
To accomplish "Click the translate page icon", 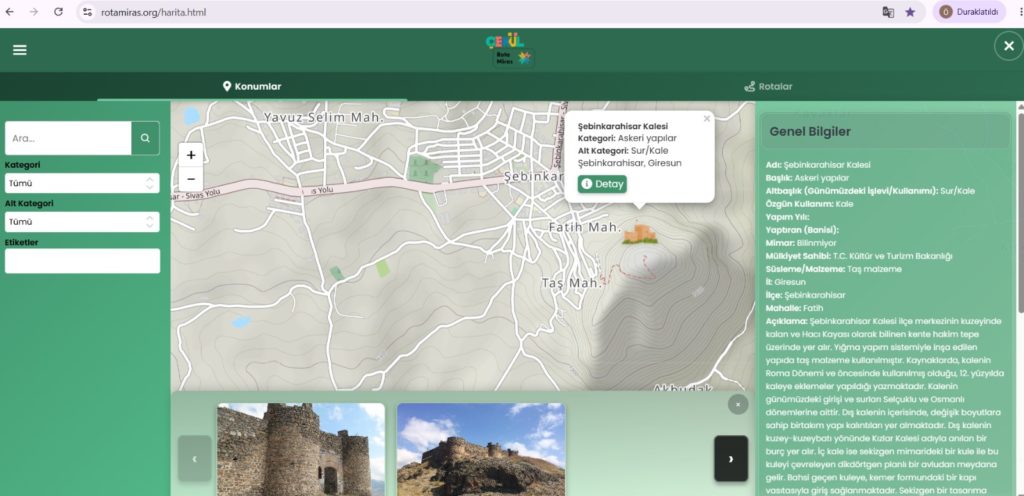I will pos(888,12).
